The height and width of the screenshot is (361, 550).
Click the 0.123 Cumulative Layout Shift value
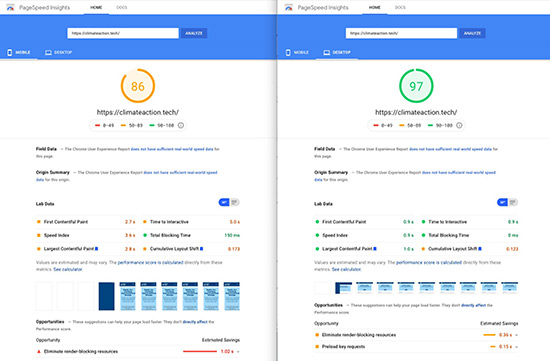point(512,249)
